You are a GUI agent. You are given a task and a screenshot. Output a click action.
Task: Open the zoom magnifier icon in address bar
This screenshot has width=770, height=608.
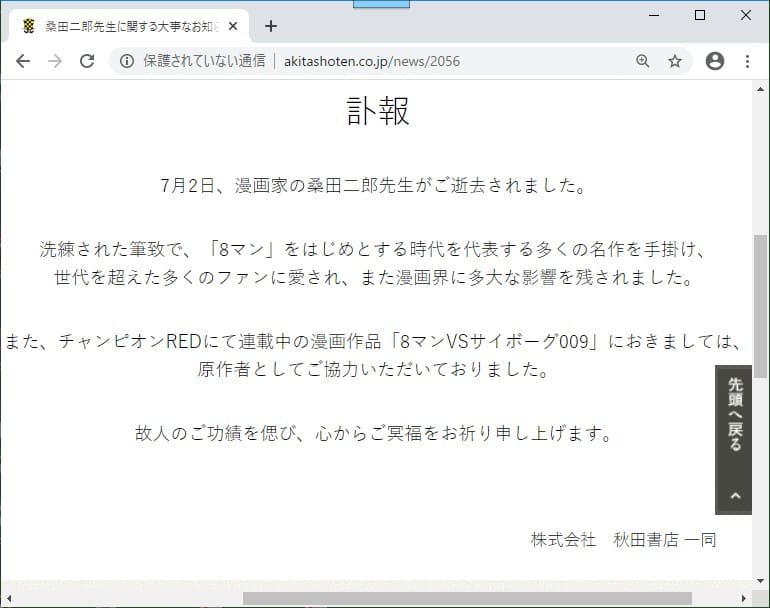click(642, 61)
